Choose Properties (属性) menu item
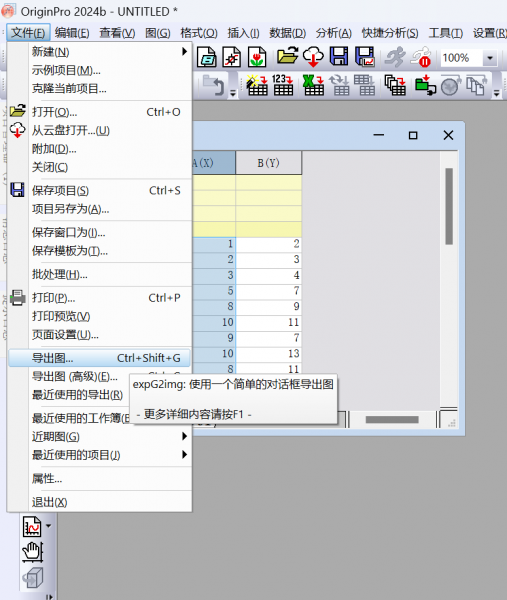Screen dimensions: 507x600 (x=99, y=478)
